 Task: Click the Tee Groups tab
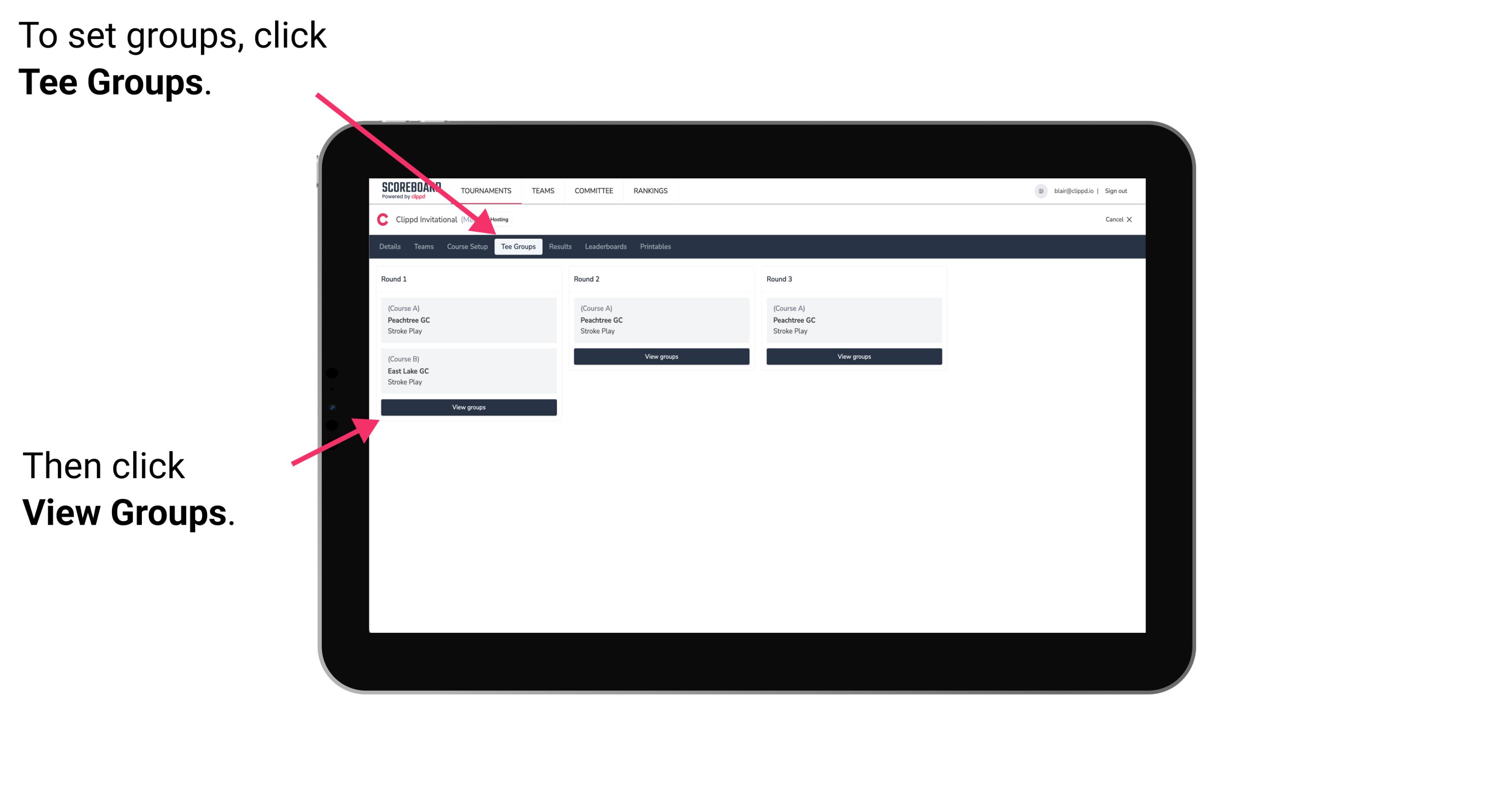[x=518, y=247]
